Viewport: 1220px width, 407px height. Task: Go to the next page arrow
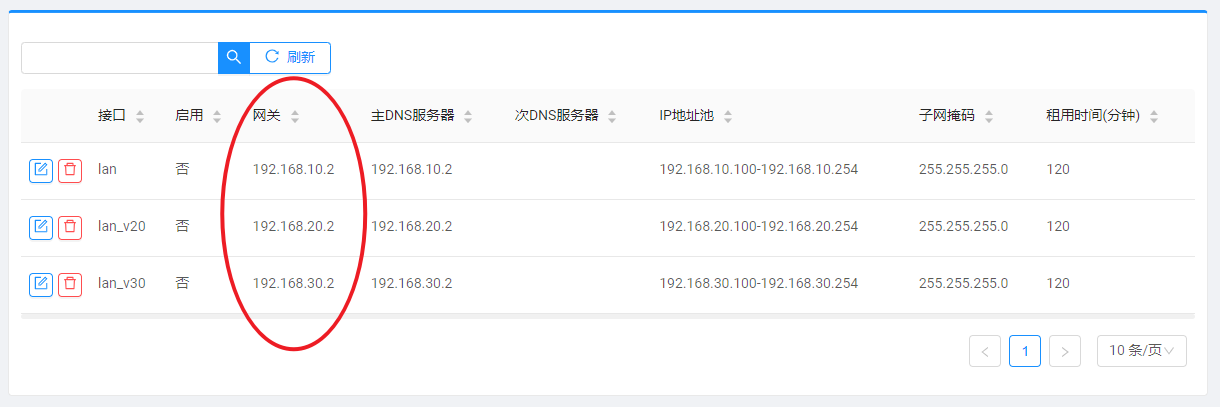1065,351
